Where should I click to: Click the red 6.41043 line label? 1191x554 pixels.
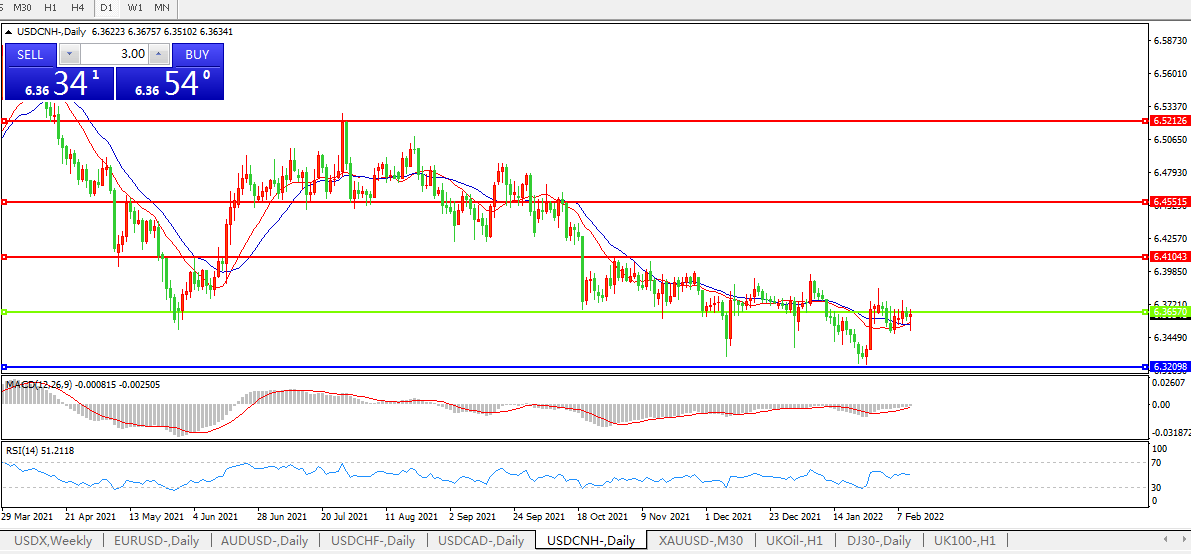1167,257
